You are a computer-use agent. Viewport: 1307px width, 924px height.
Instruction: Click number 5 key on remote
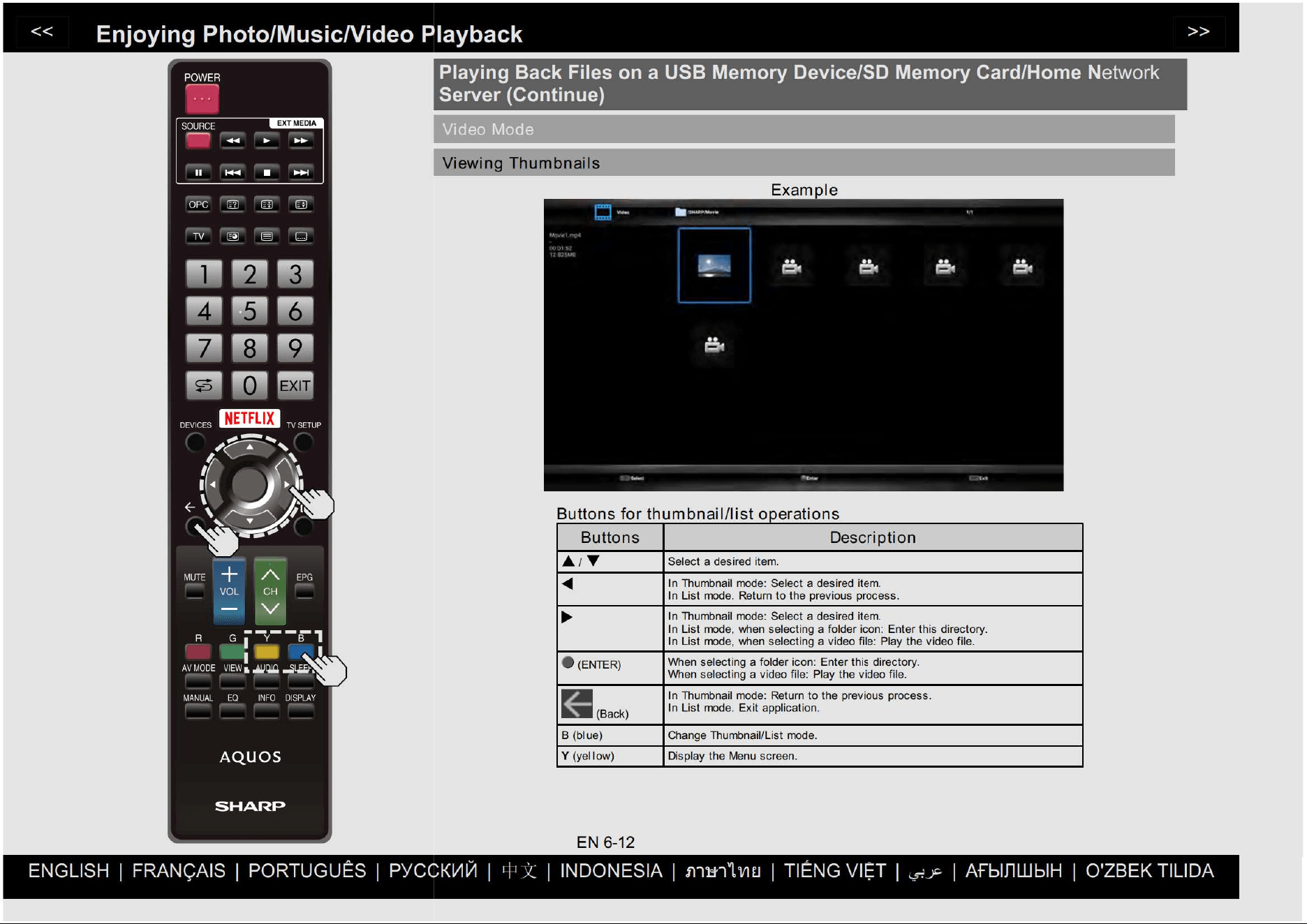point(249,311)
